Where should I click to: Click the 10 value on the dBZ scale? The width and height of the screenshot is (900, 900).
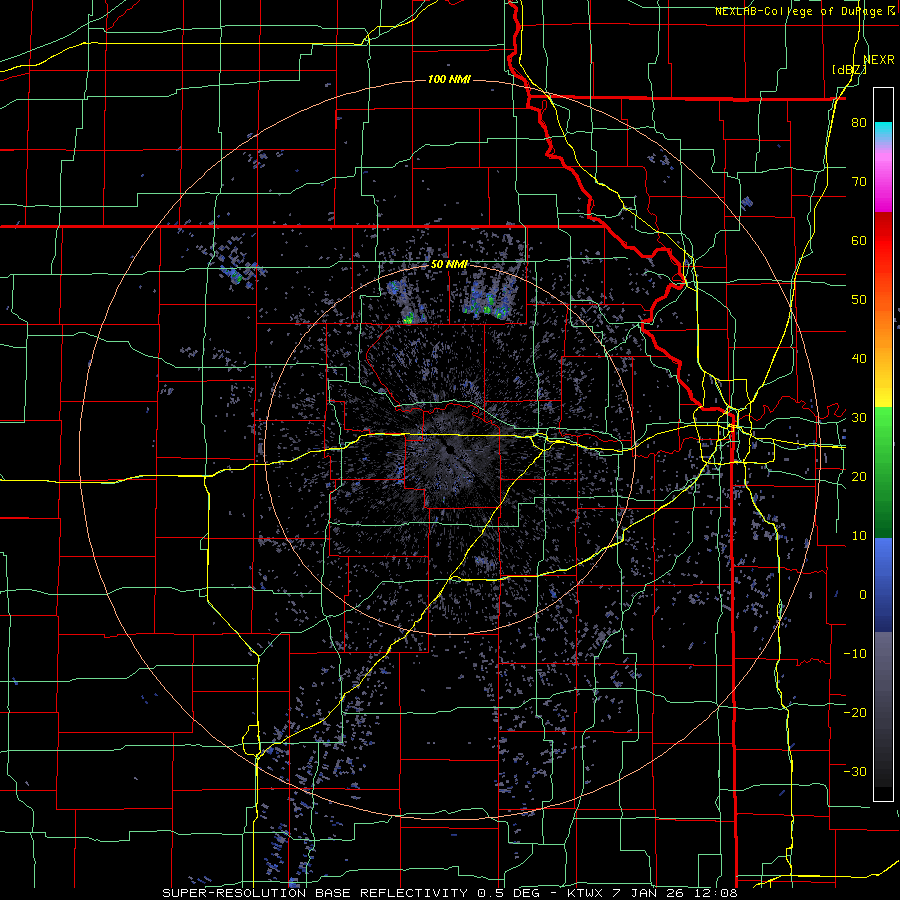859,536
